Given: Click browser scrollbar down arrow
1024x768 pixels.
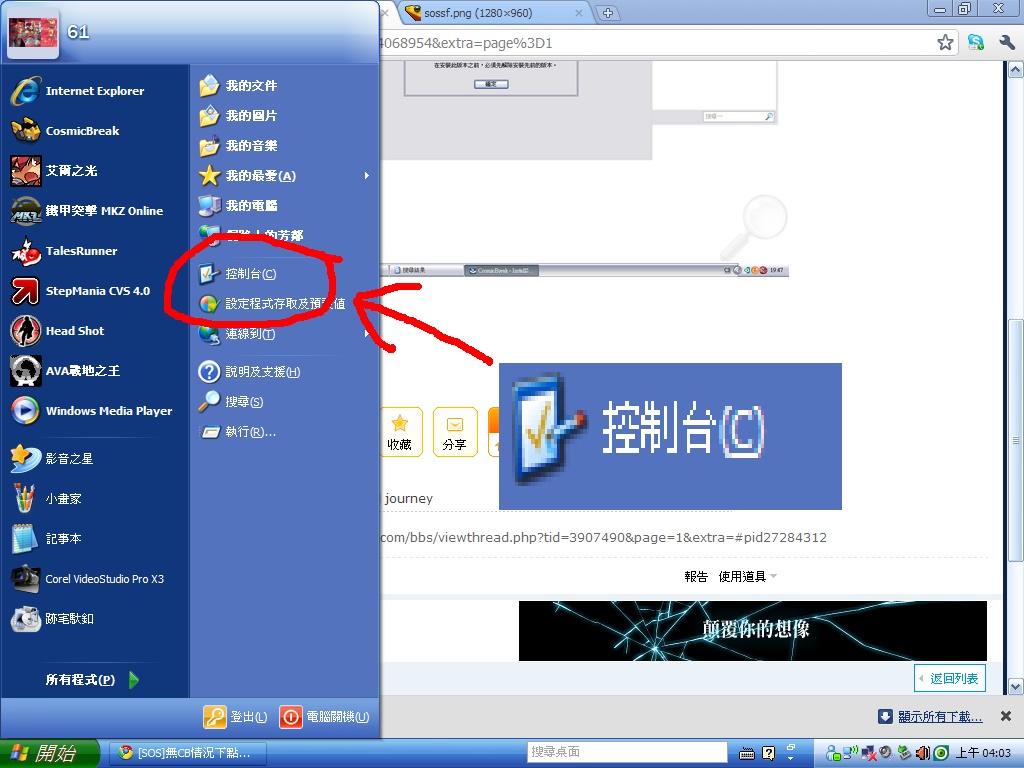Looking at the screenshot, I should click(1016, 686).
